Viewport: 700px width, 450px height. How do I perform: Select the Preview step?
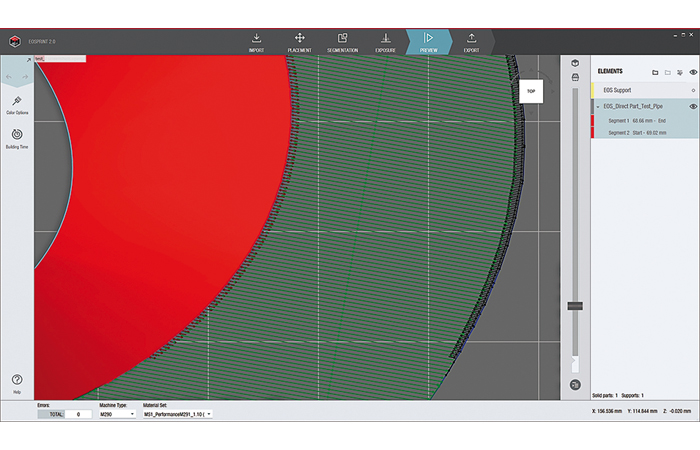429,43
